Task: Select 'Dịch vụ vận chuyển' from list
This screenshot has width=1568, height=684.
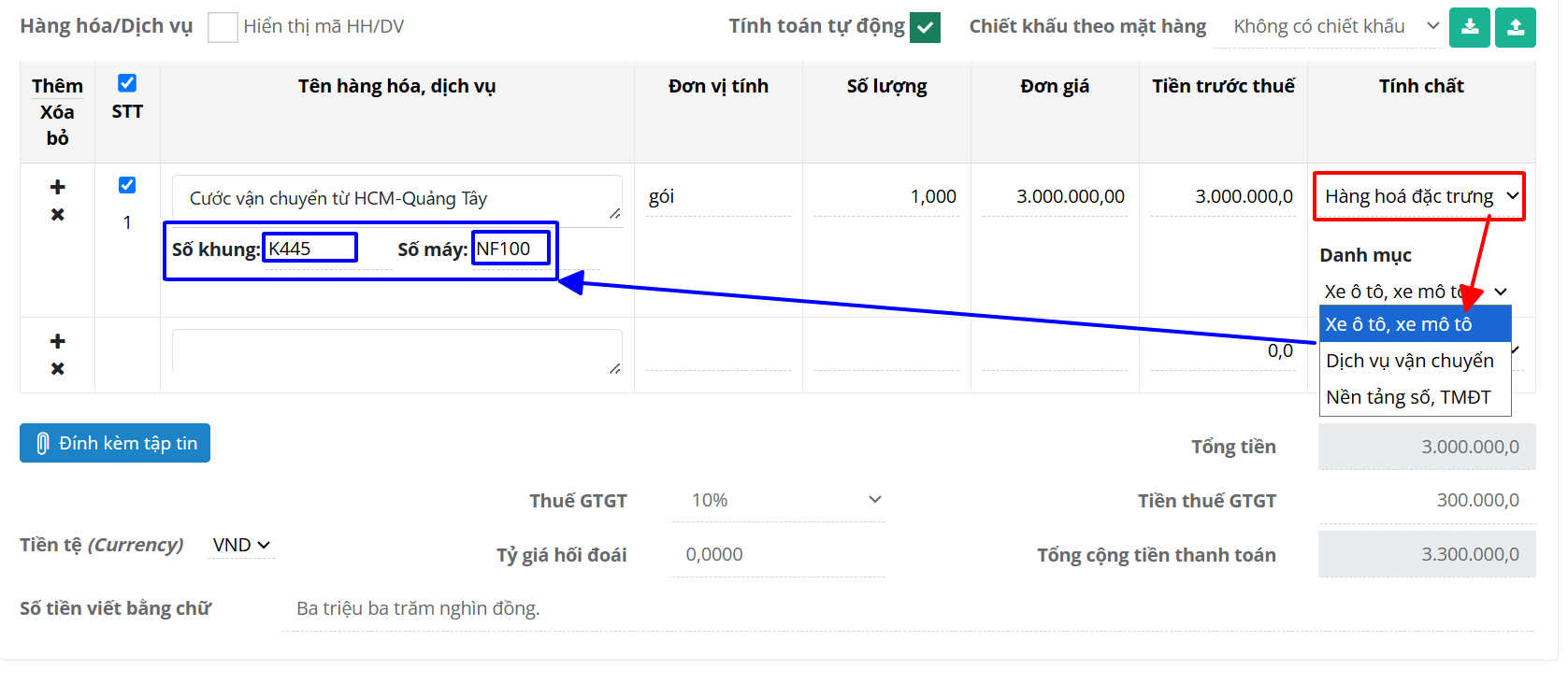Action: coord(1409,361)
